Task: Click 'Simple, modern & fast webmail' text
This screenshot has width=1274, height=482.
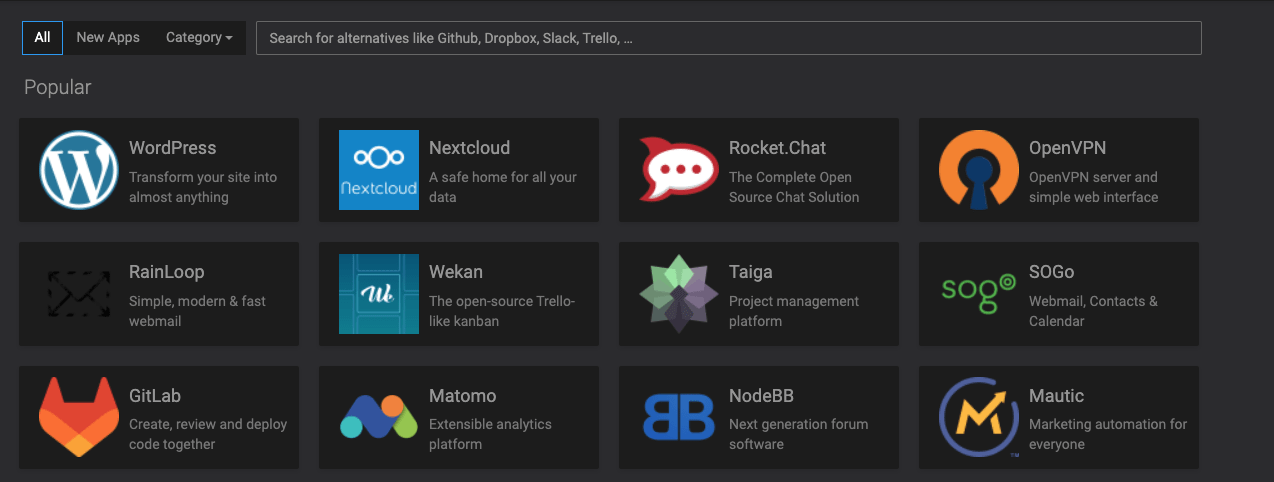Action: (x=197, y=311)
